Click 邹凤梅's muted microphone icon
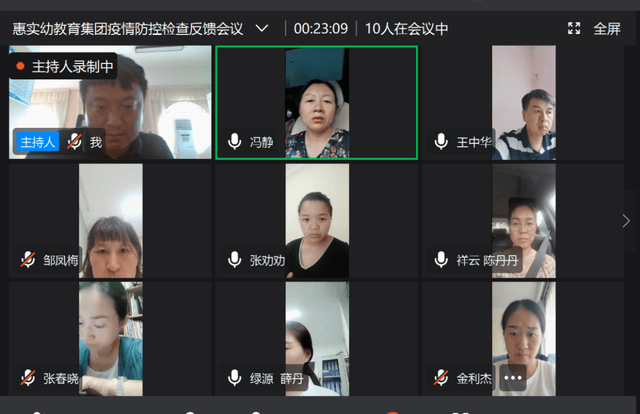The height and width of the screenshot is (414, 640). point(28,260)
